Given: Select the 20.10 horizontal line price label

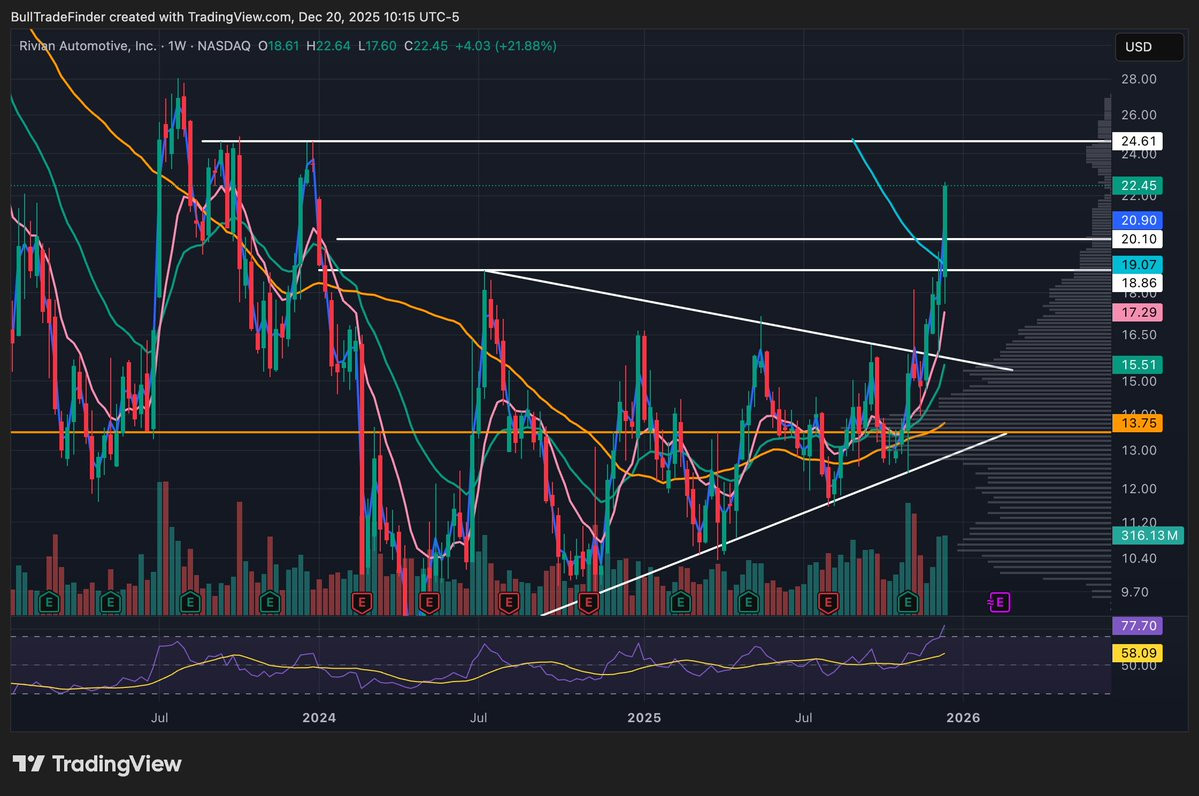Looking at the screenshot, I should pyautogui.click(x=1137, y=239).
